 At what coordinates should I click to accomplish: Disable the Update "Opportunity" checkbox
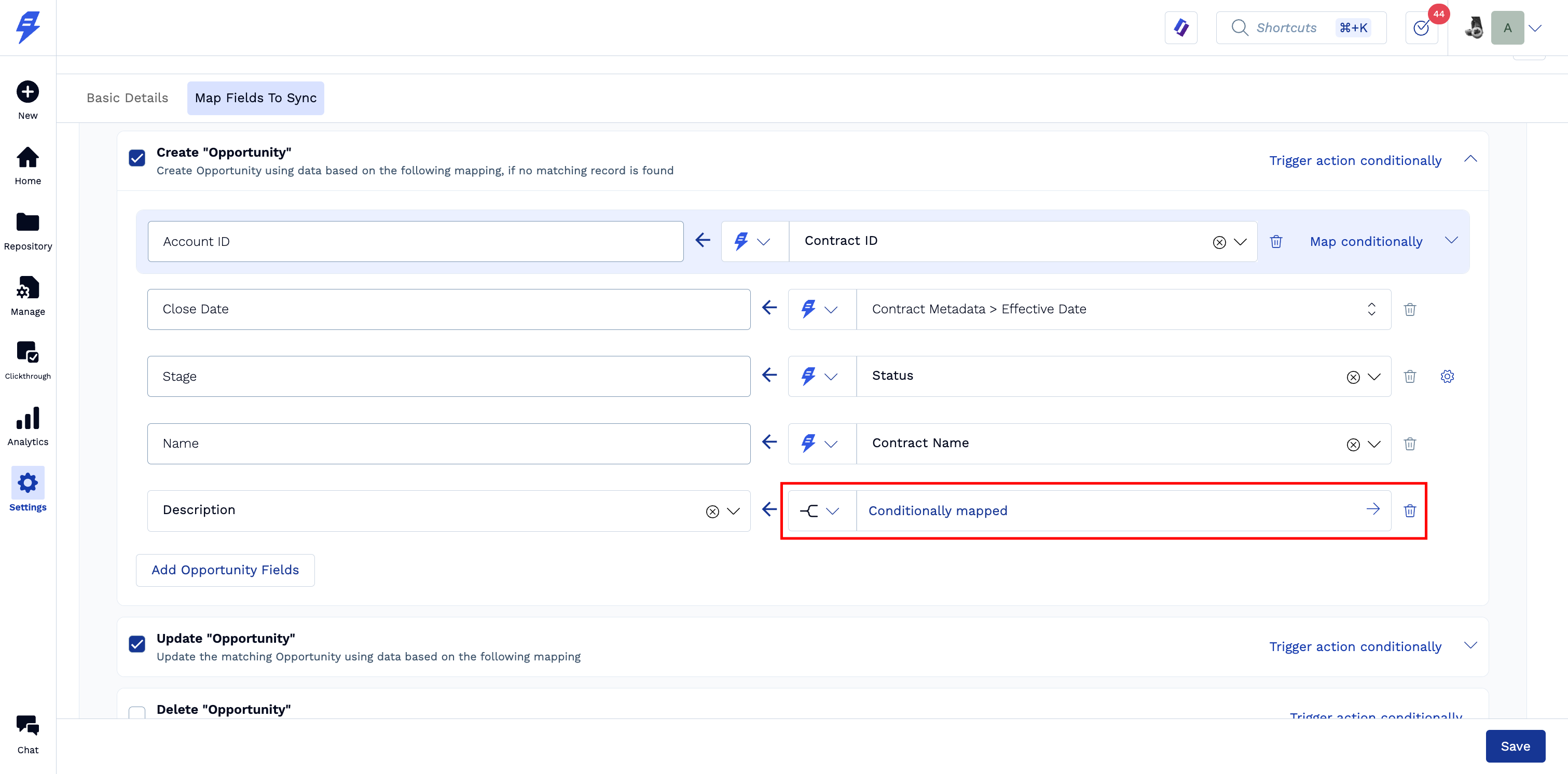click(x=137, y=644)
